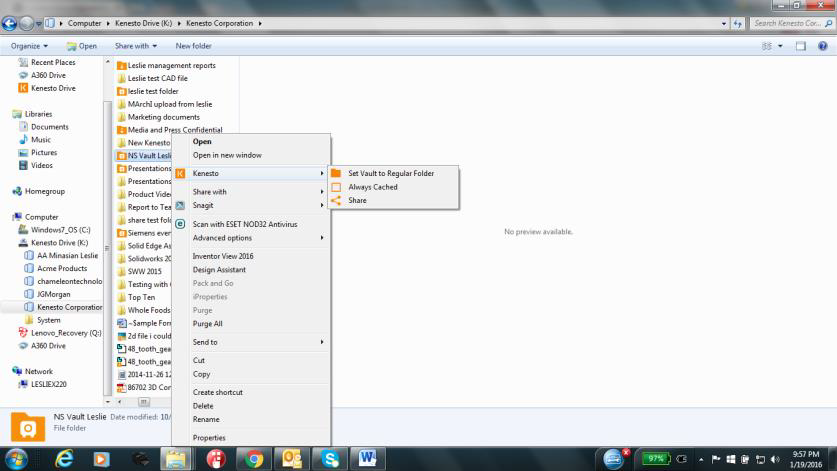Viewport: 837px width, 471px height.
Task: Click the Leslie management reports folder
Action: tap(167, 65)
